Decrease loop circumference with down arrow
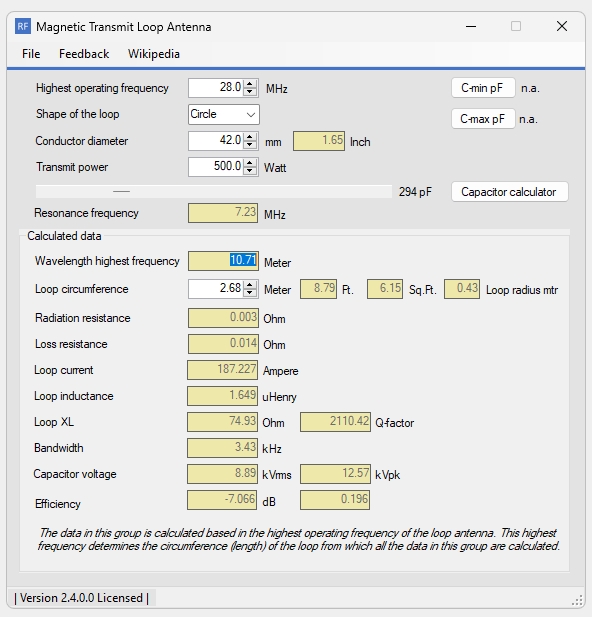Image resolution: width=592 pixels, height=617 pixels. tap(250, 293)
